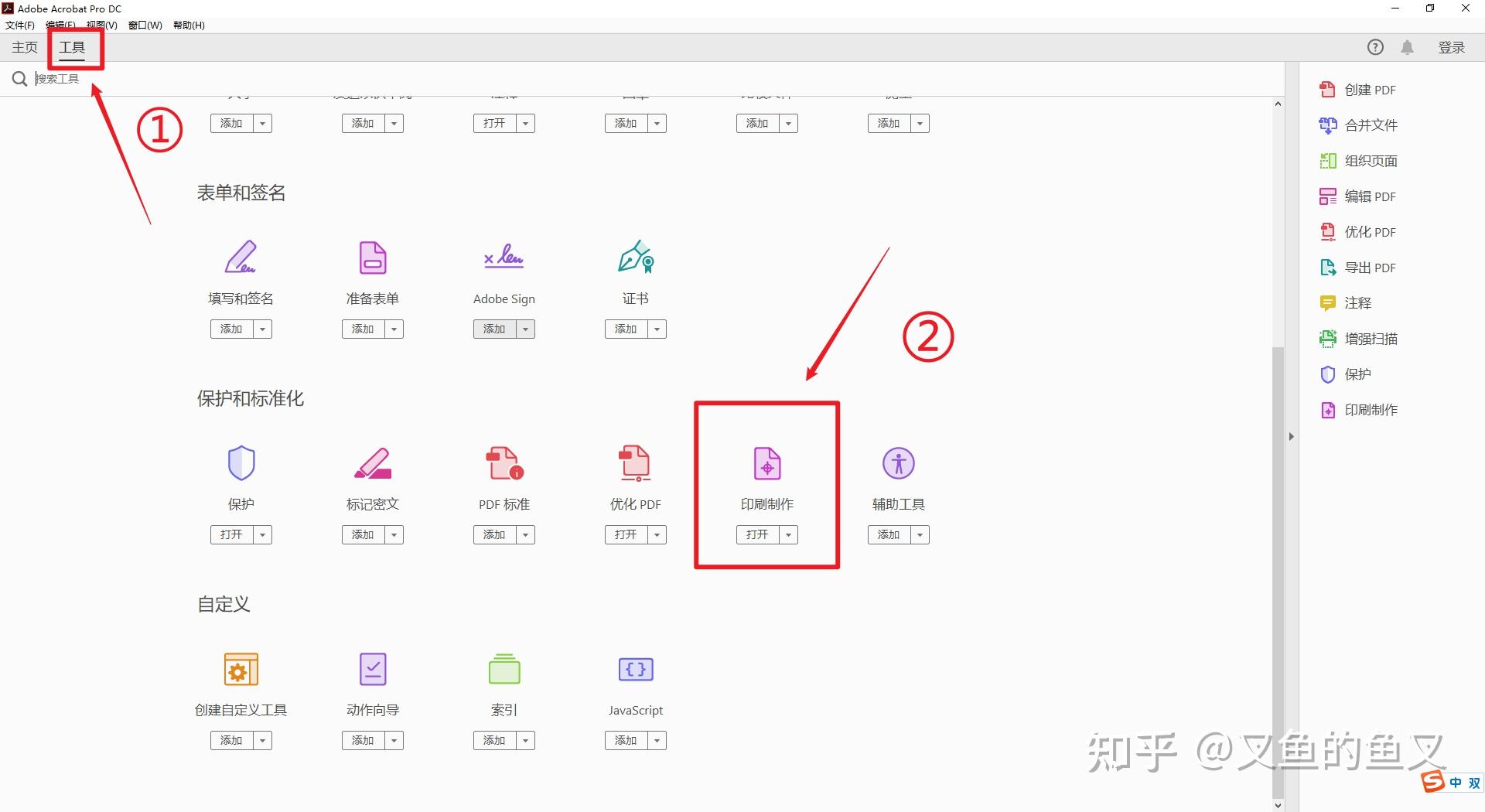Select 印刷制作 icon in the right shortcut pane
The image size is (1485, 812).
(1327, 410)
